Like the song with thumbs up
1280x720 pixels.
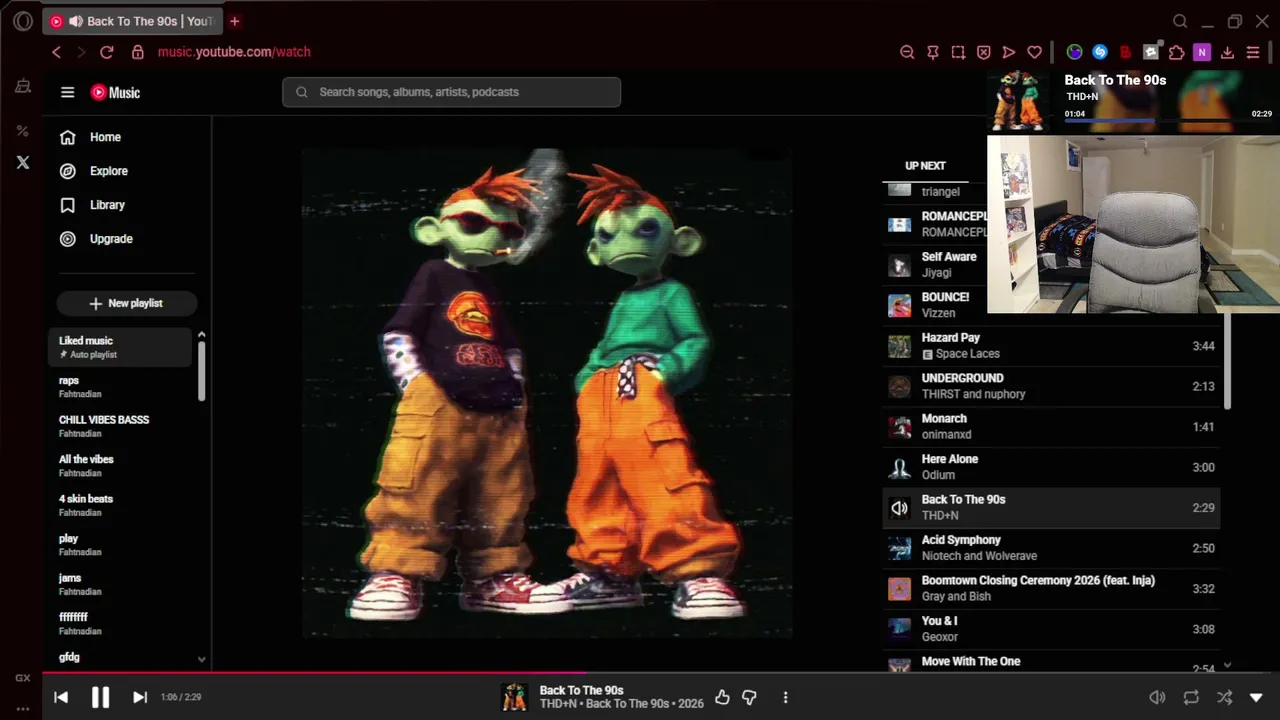click(x=722, y=697)
